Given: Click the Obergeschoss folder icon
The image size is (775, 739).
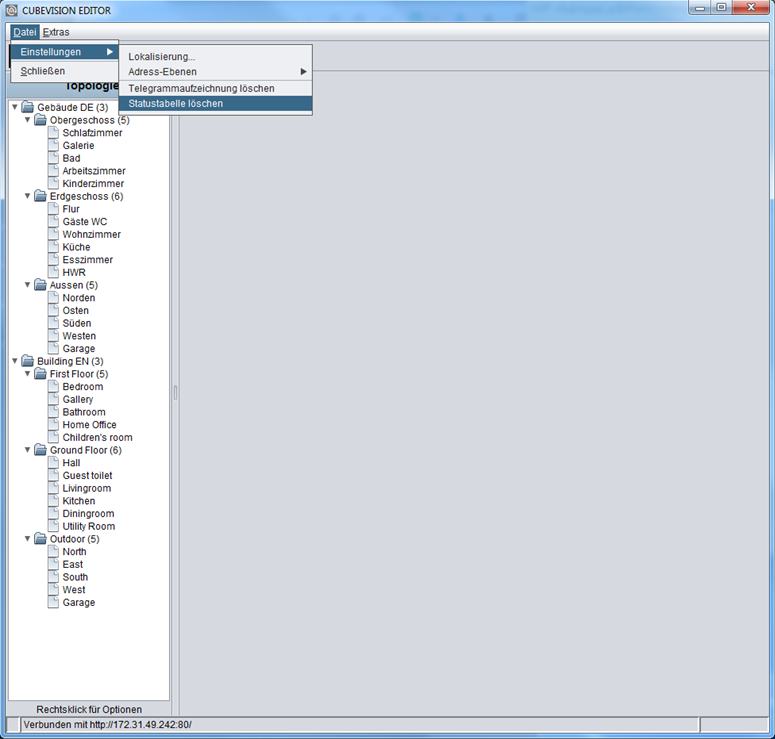Looking at the screenshot, I should tap(40, 120).
